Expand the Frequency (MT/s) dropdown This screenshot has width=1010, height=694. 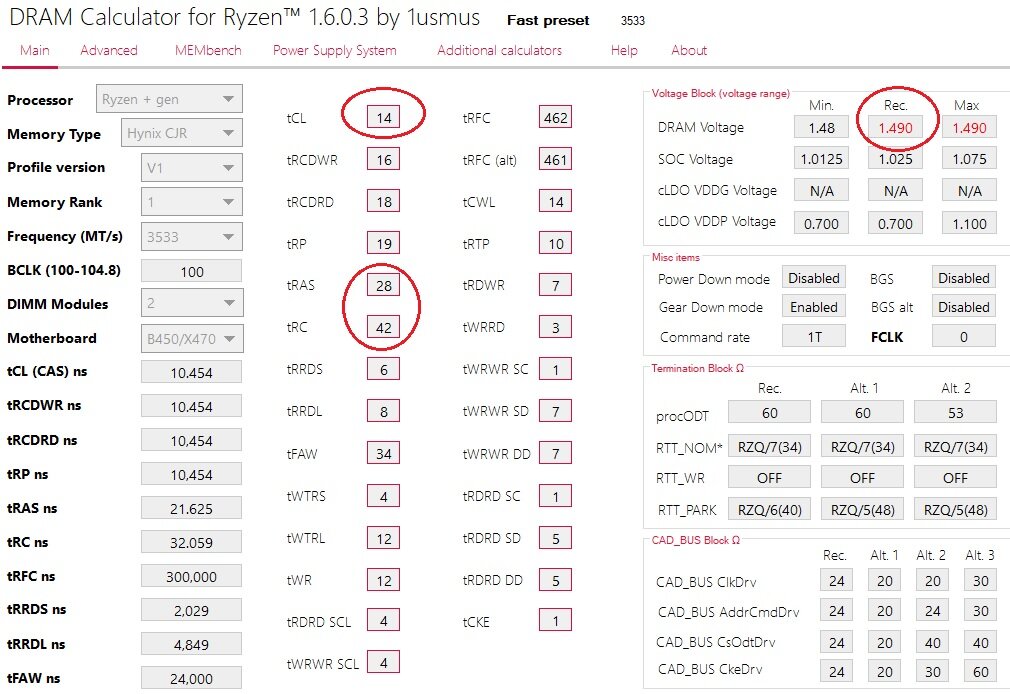191,236
